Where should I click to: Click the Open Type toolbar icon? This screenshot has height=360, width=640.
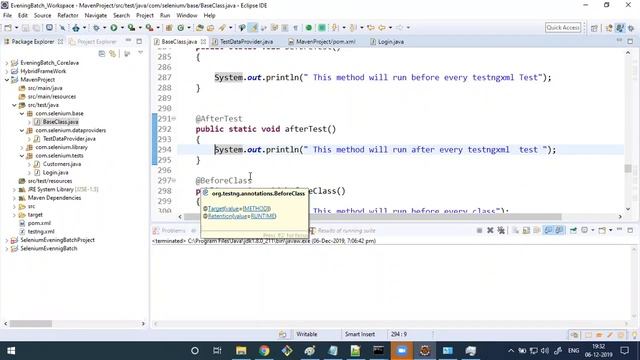point(200,28)
